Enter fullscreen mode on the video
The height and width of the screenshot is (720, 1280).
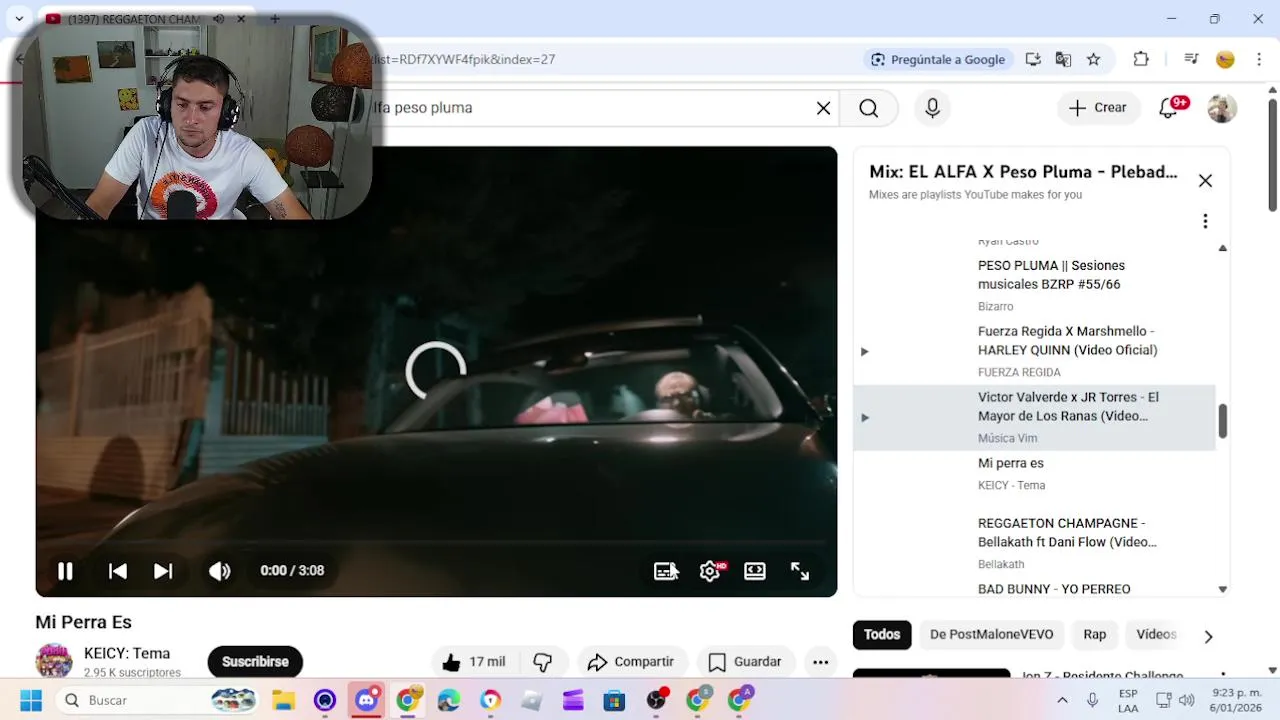800,571
